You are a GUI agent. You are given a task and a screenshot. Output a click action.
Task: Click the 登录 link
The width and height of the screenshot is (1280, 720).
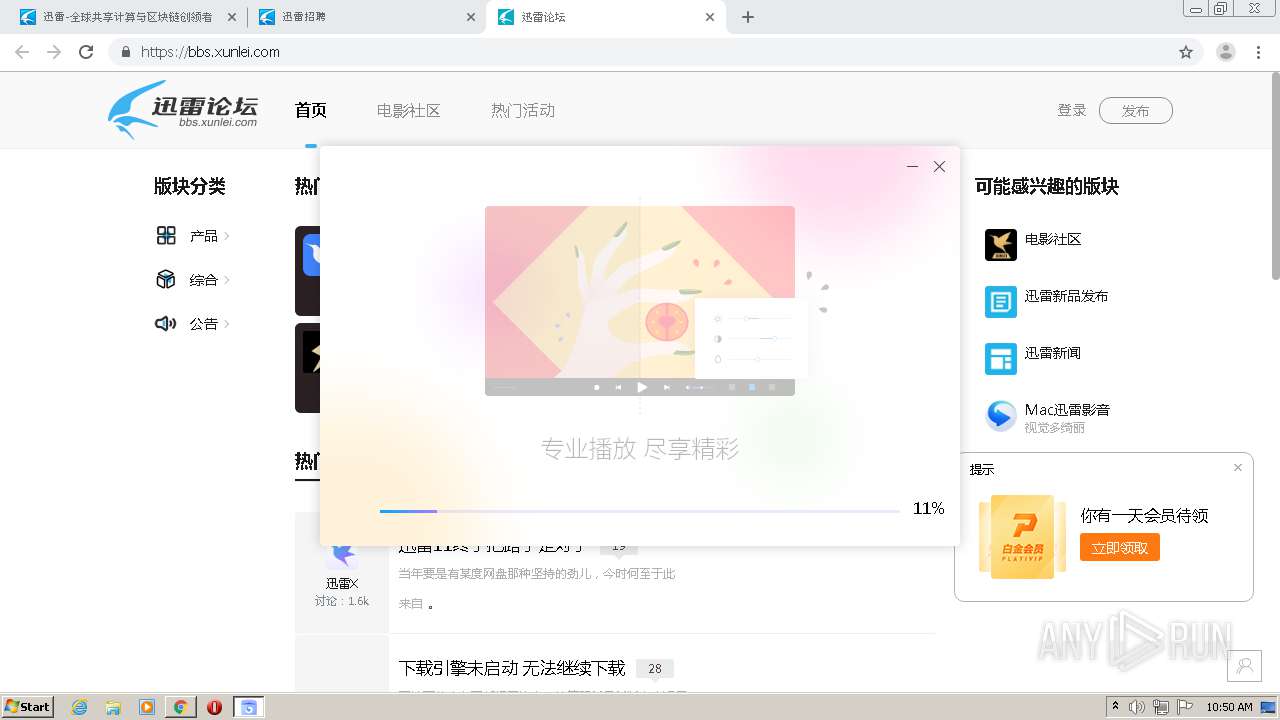pyautogui.click(x=1072, y=111)
